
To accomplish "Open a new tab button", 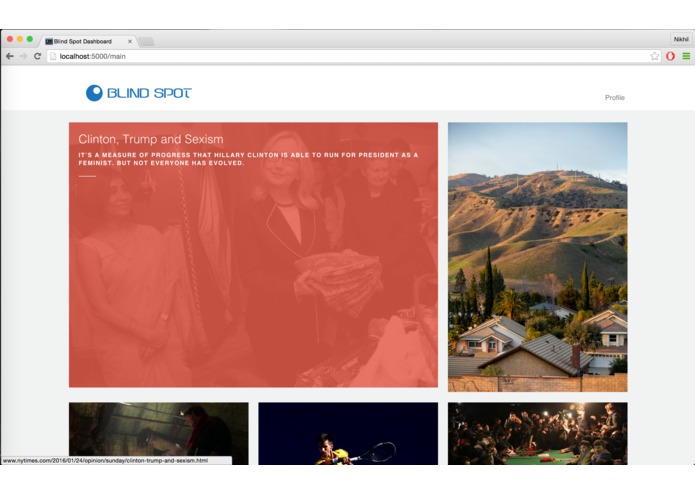I will point(146,42).
